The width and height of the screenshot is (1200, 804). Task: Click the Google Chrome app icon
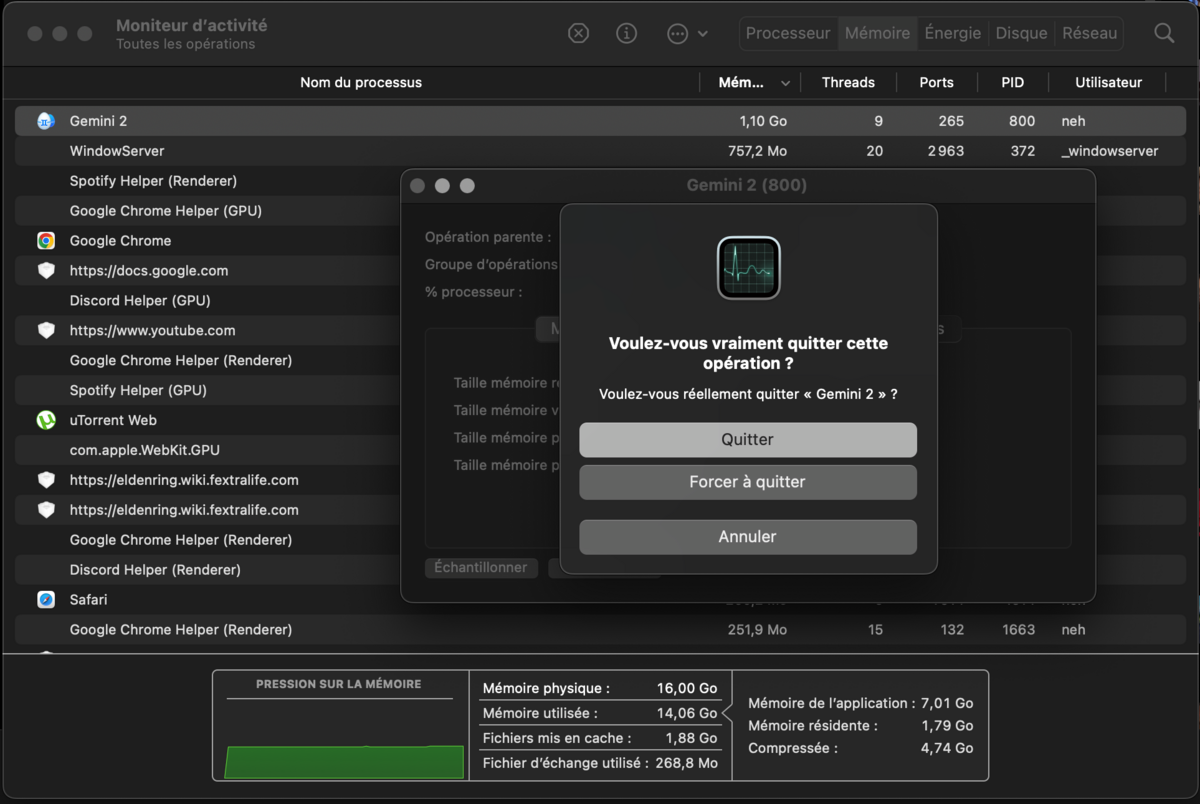(x=46, y=241)
